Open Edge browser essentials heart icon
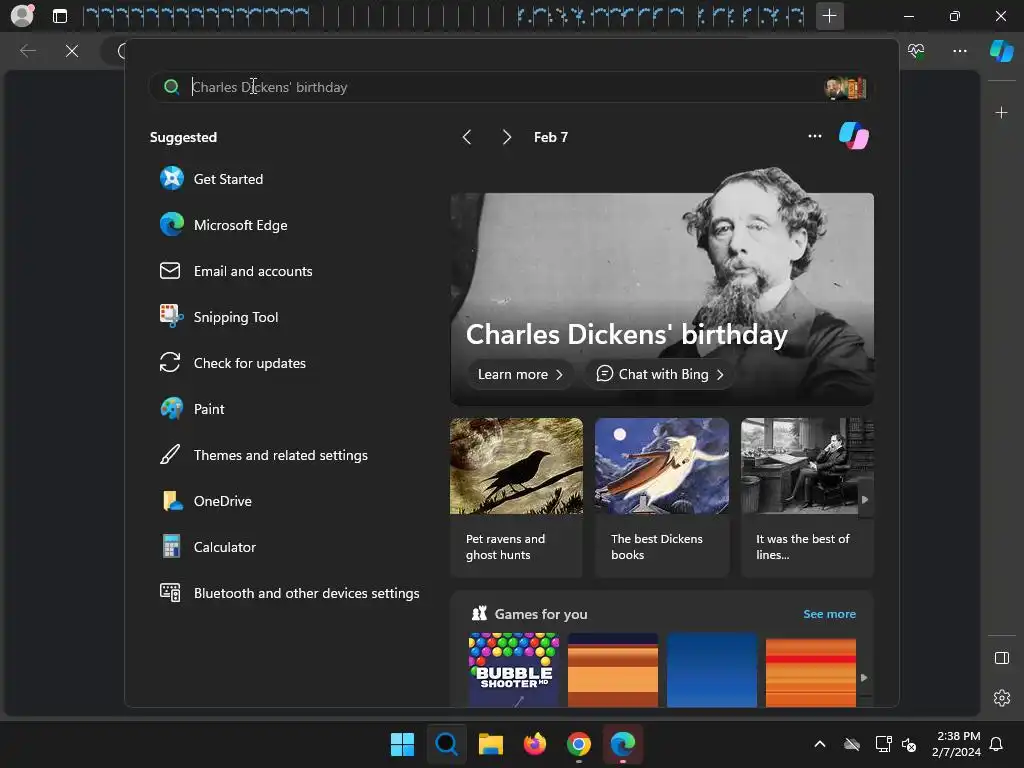Screen dimensions: 1024x768 pos(916,51)
